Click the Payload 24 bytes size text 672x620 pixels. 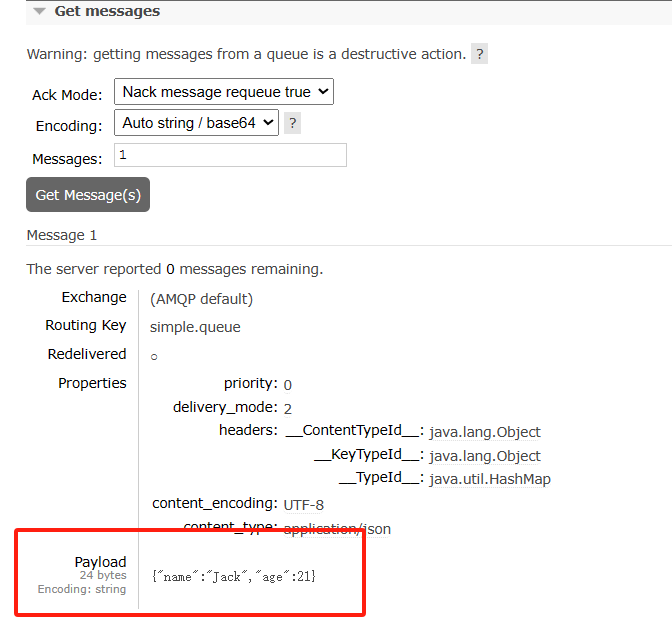[103, 576]
